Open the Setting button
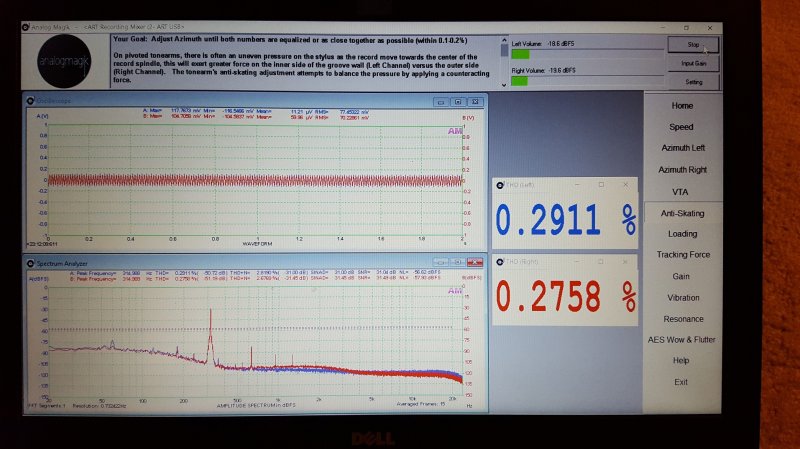Screen dimensions: 800x449 [x=693, y=82]
